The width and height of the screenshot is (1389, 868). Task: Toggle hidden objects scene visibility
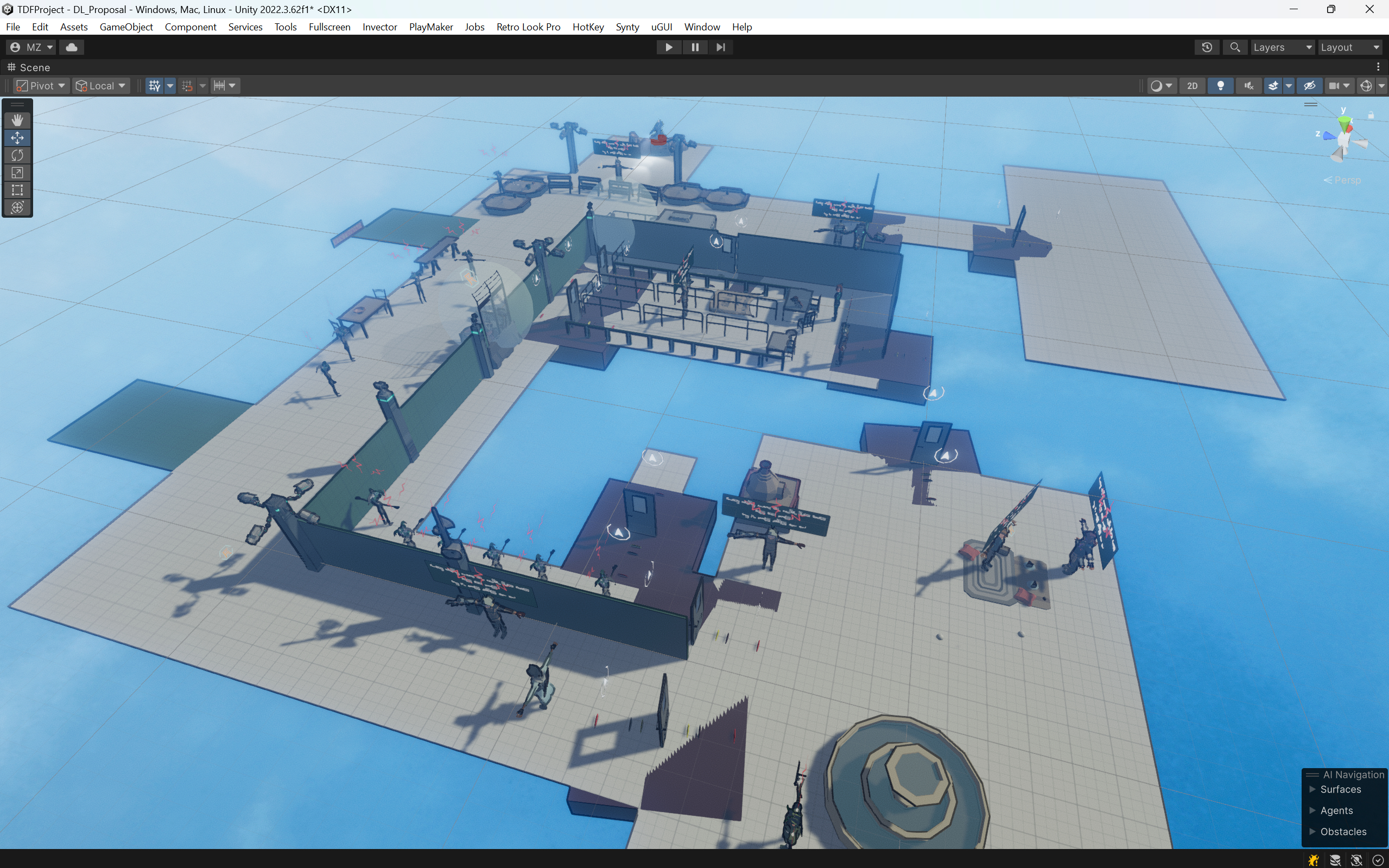pyautogui.click(x=1309, y=86)
